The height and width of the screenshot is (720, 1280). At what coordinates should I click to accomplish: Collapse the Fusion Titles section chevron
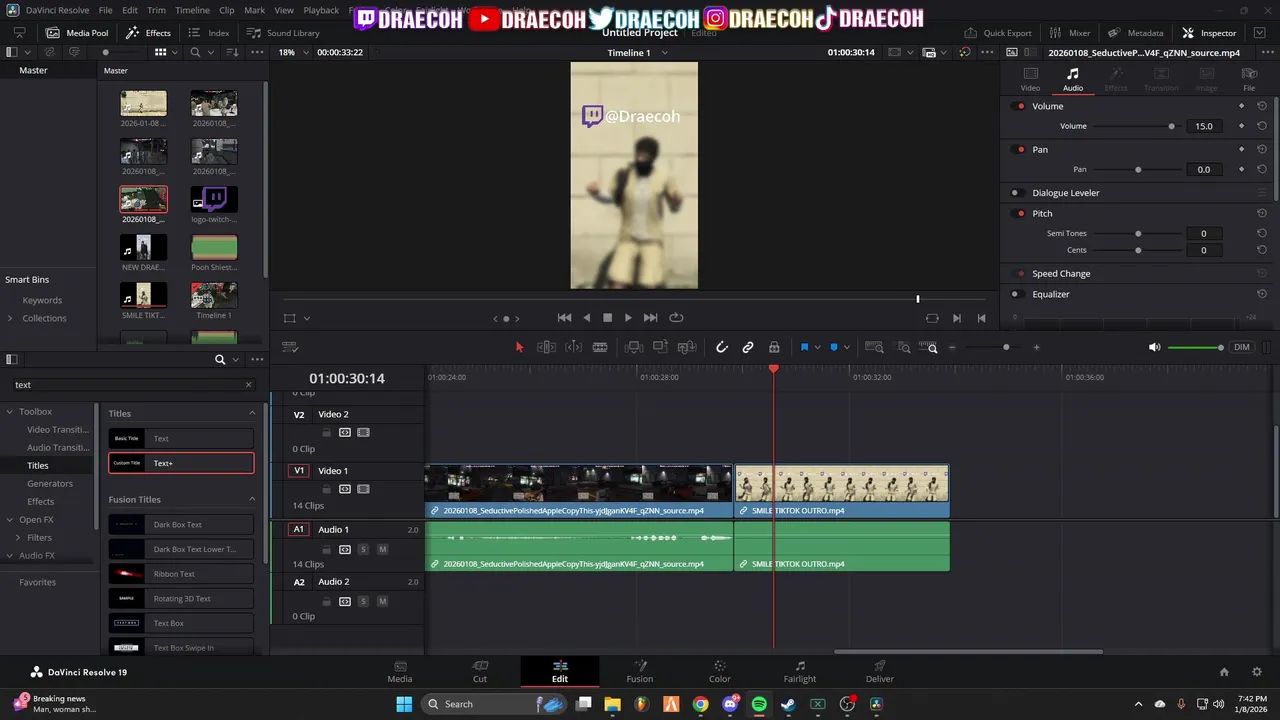pyautogui.click(x=252, y=499)
